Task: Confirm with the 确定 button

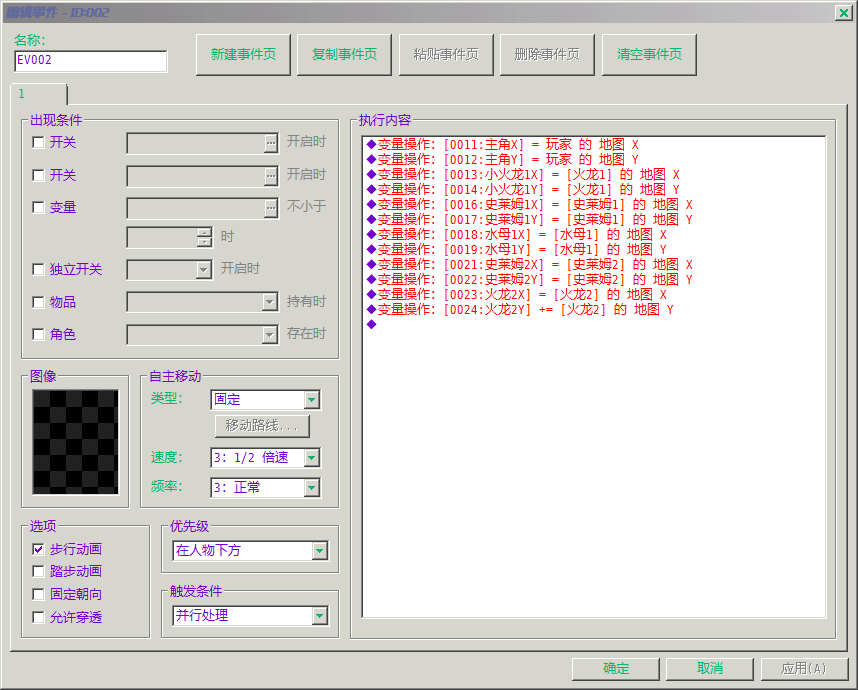Action: [x=616, y=669]
